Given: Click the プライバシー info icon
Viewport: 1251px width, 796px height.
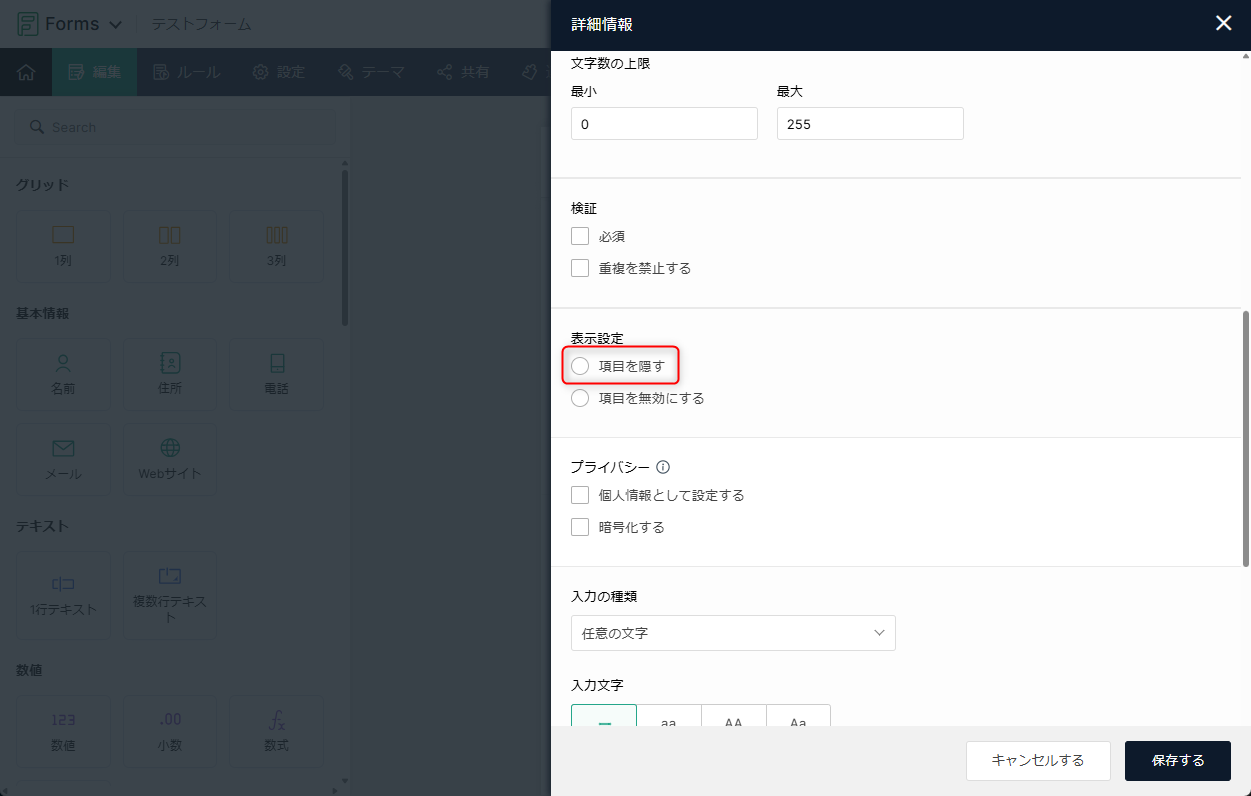Looking at the screenshot, I should click(x=663, y=467).
